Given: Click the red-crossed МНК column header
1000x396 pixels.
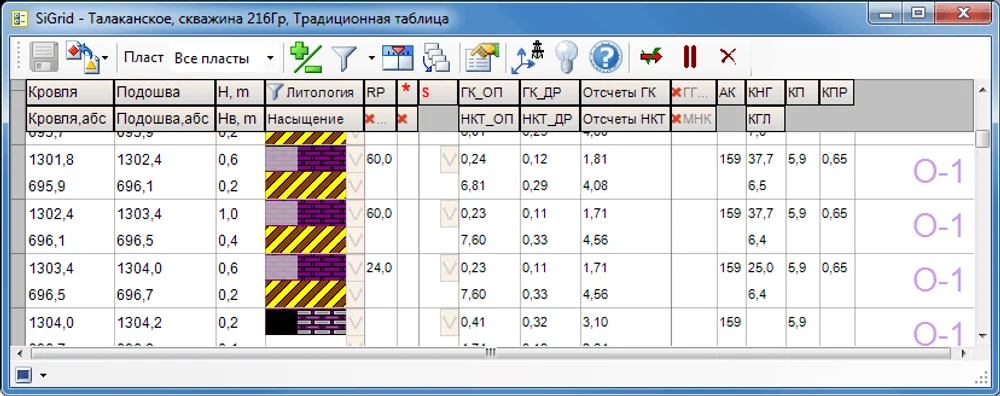Looking at the screenshot, I should (693, 119).
